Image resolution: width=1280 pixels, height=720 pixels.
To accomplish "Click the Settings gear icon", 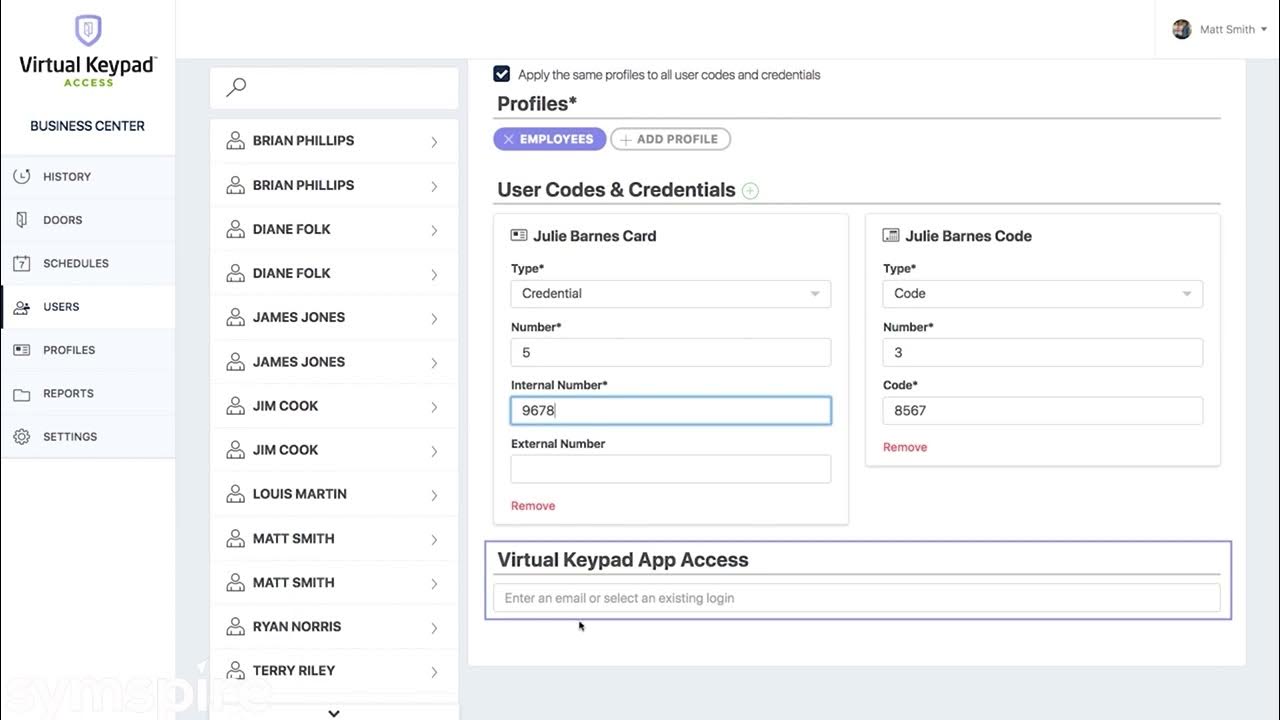I will click(22, 437).
